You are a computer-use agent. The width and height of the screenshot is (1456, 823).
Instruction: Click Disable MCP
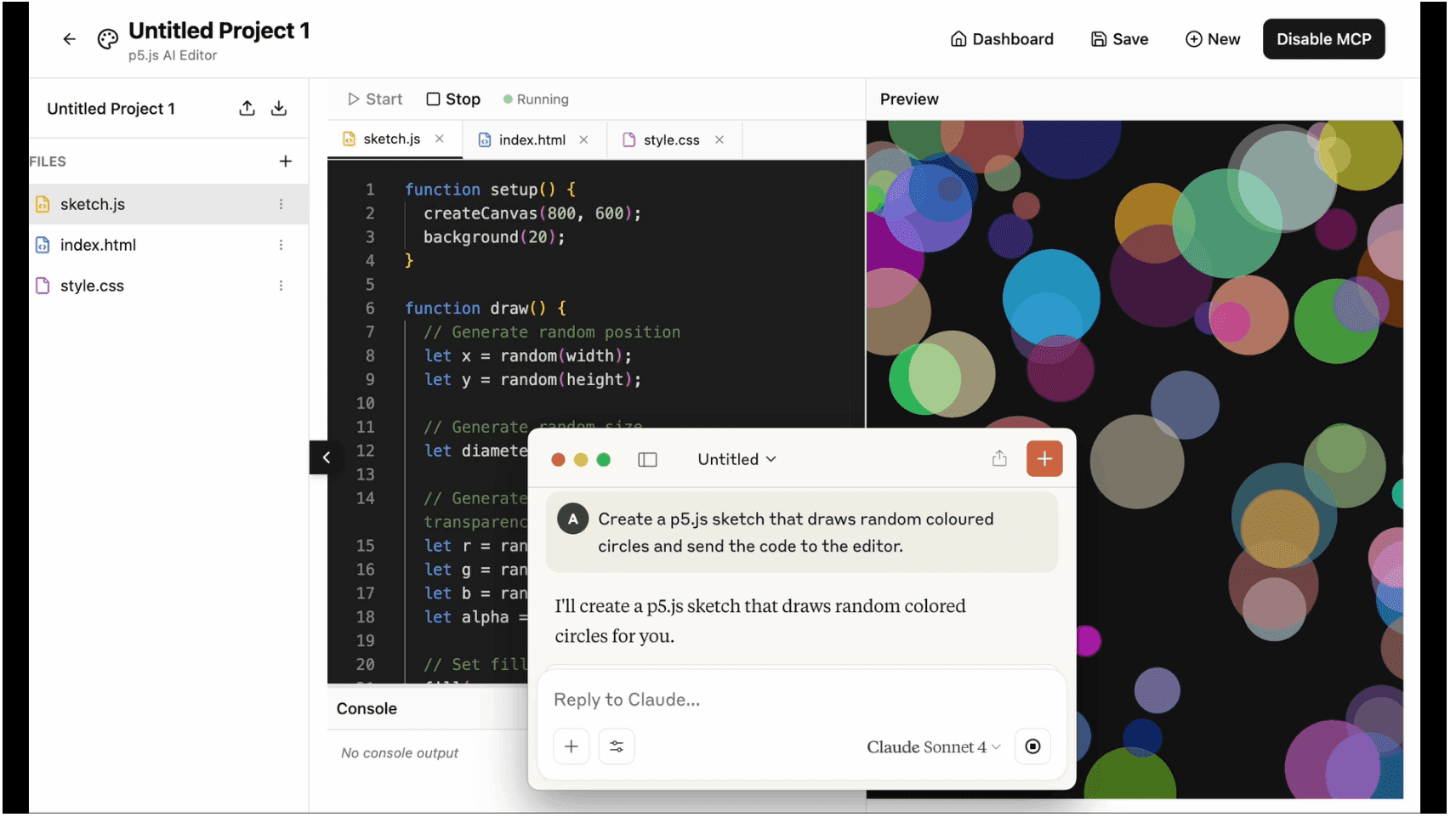(1323, 38)
